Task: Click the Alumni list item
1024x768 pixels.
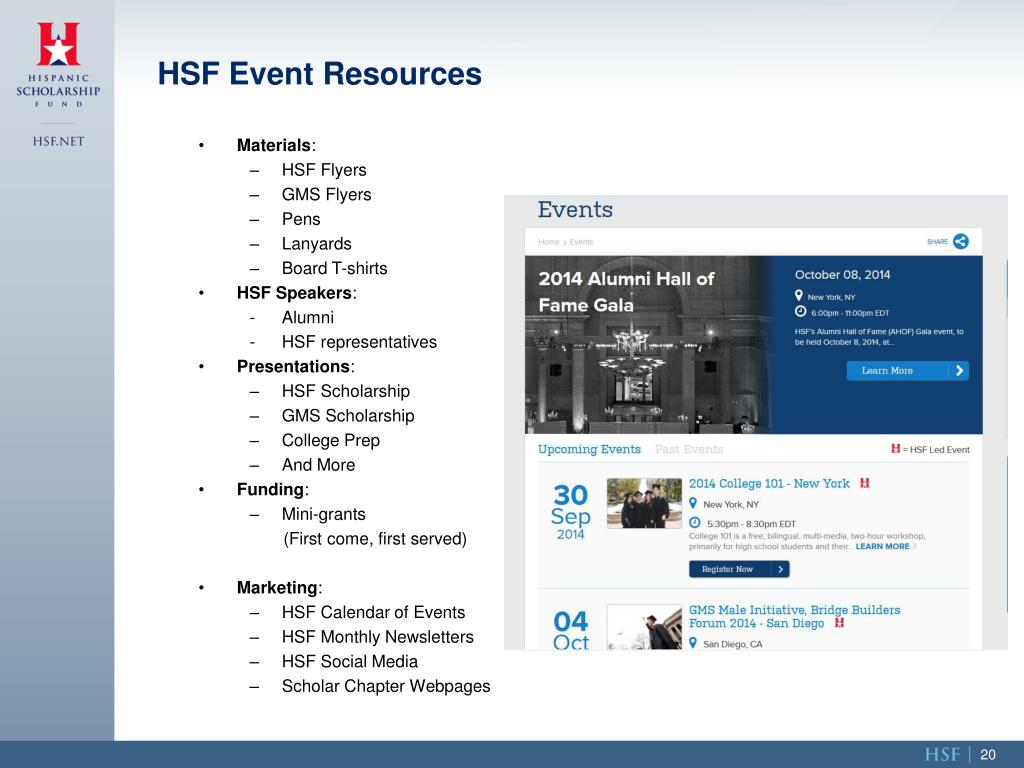Action: pos(308,317)
